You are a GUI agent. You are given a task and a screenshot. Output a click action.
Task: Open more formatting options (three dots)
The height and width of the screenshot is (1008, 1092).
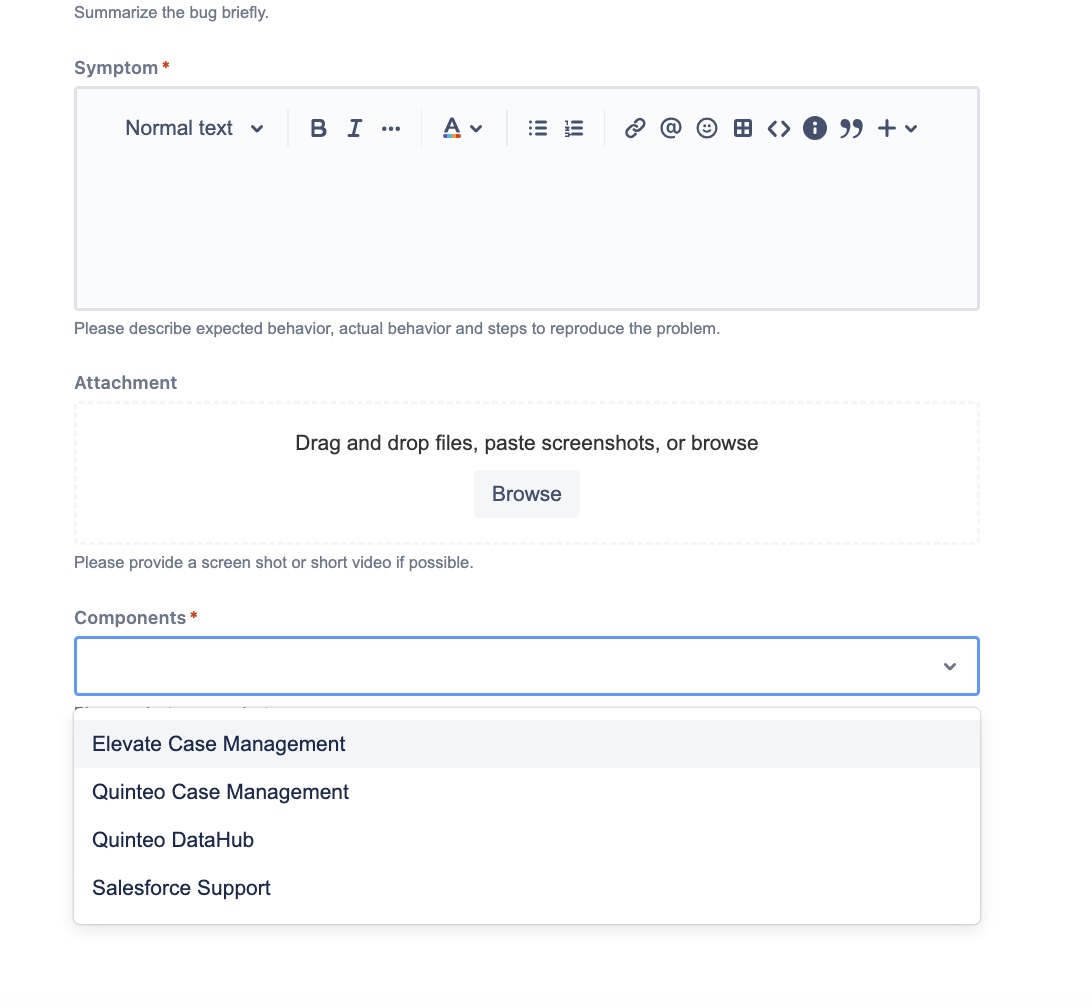click(391, 128)
